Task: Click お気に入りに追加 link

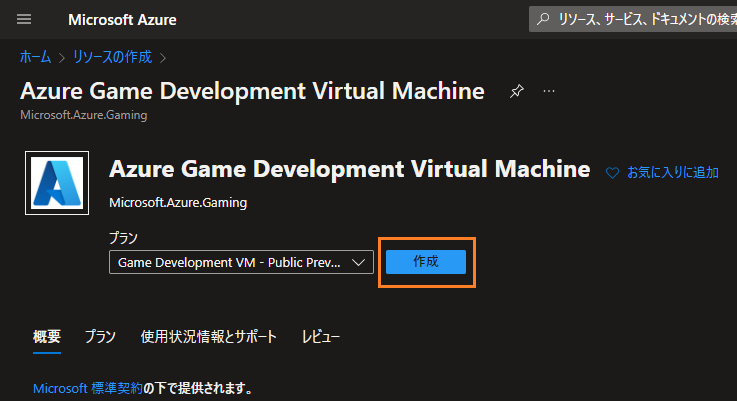Action: [x=673, y=173]
